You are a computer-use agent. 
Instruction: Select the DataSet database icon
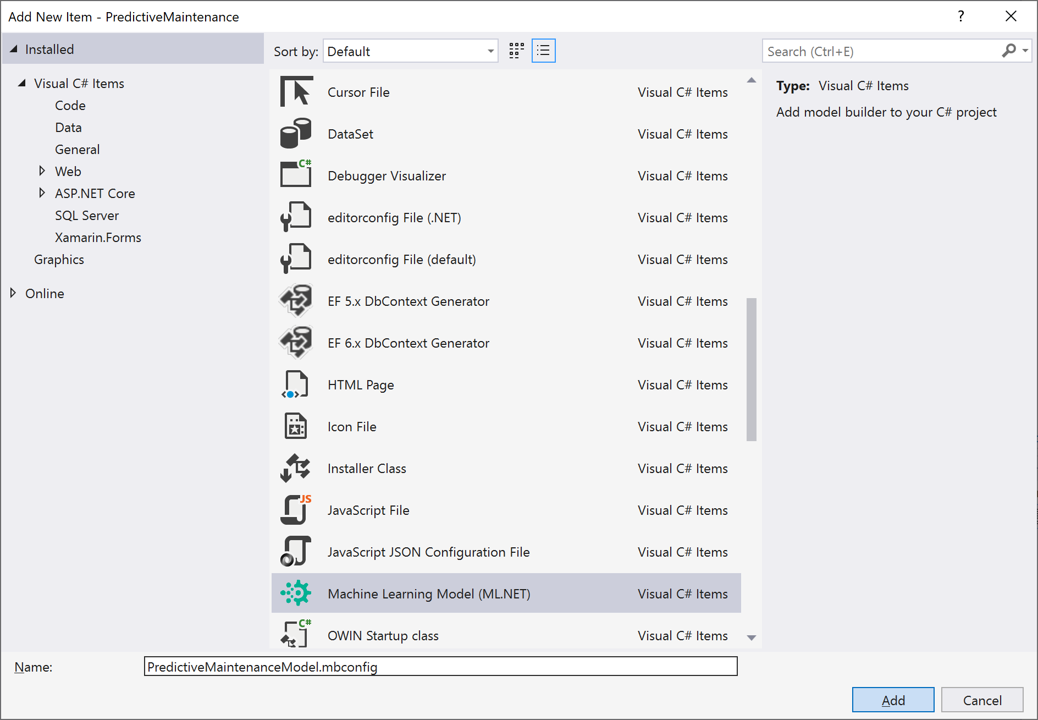pyautogui.click(x=296, y=134)
